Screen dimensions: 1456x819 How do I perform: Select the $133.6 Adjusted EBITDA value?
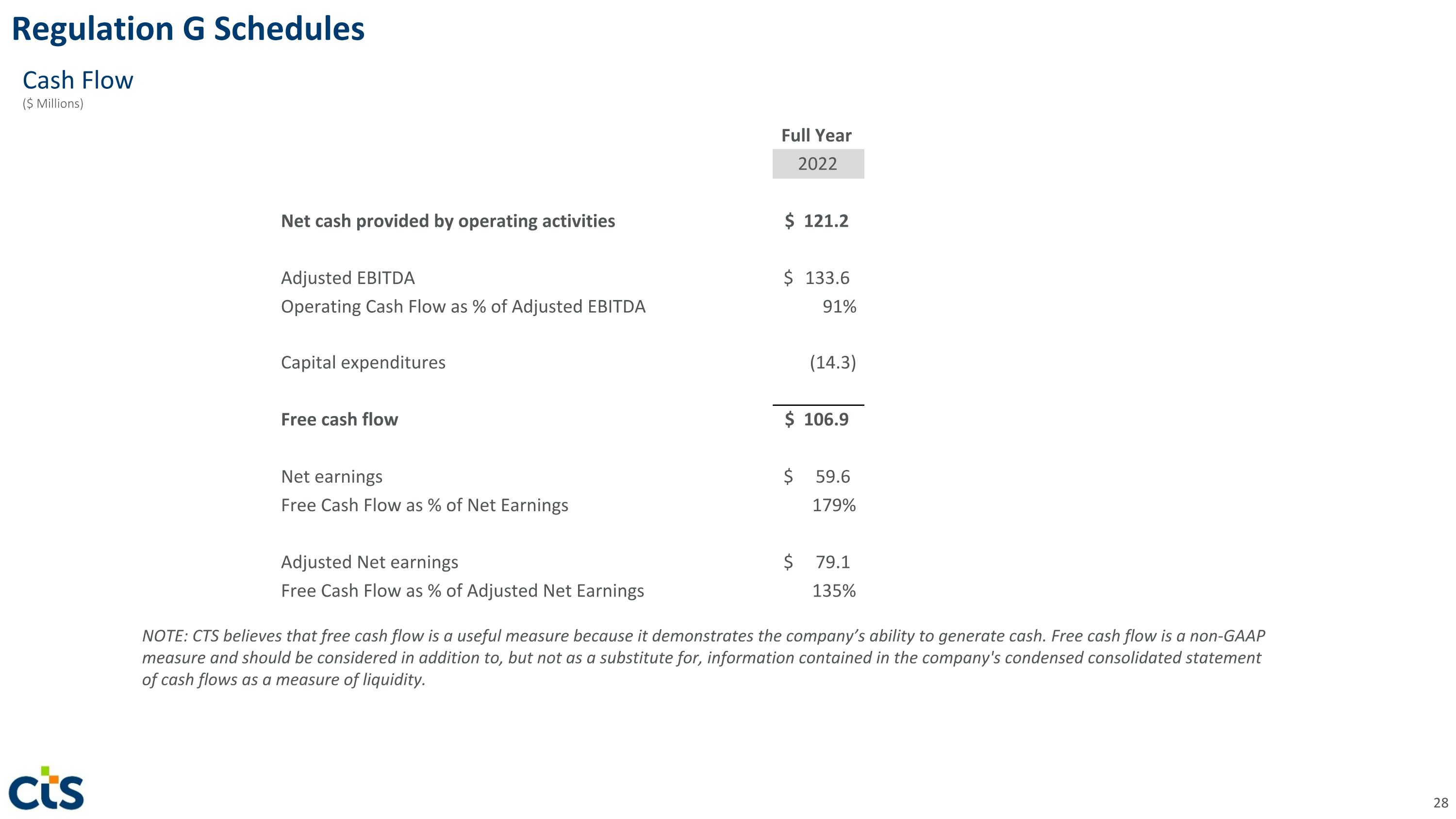point(817,278)
